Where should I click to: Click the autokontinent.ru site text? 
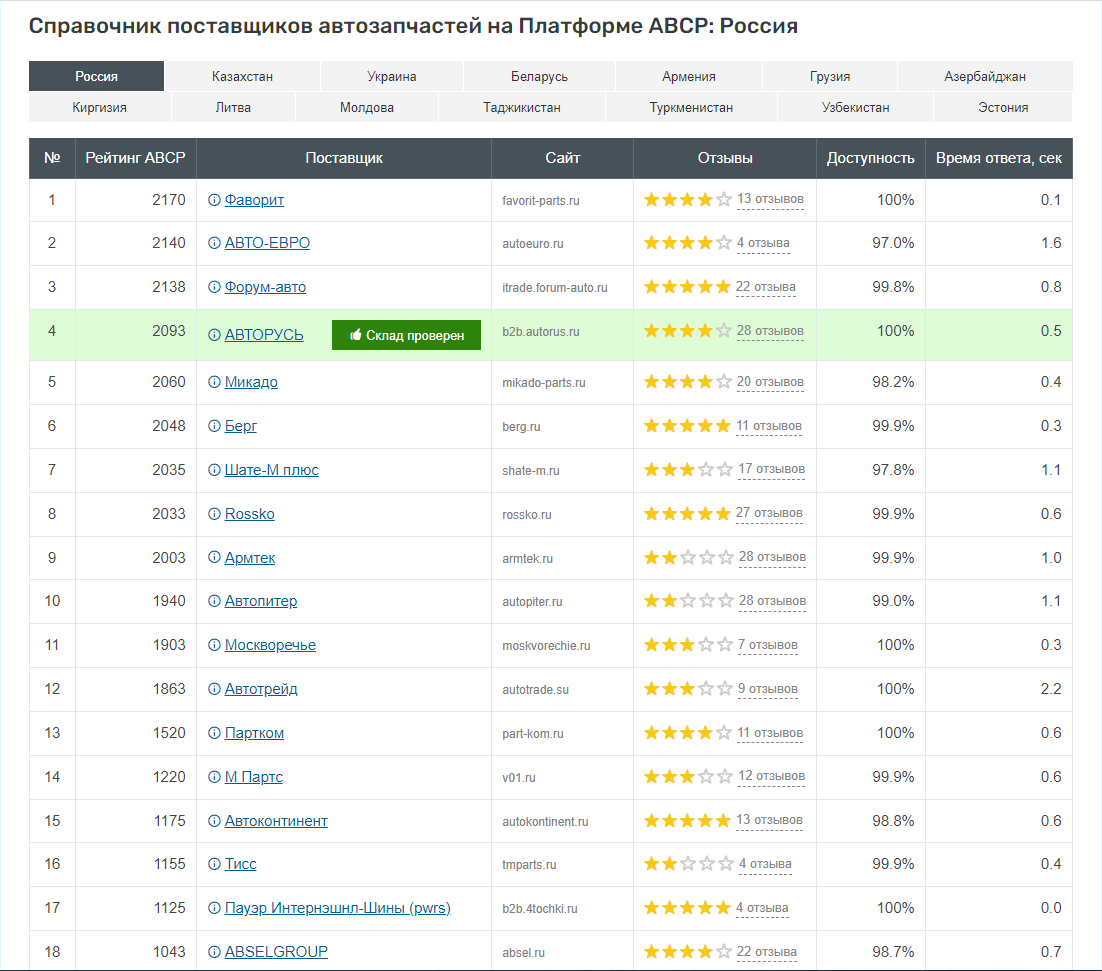(x=545, y=822)
